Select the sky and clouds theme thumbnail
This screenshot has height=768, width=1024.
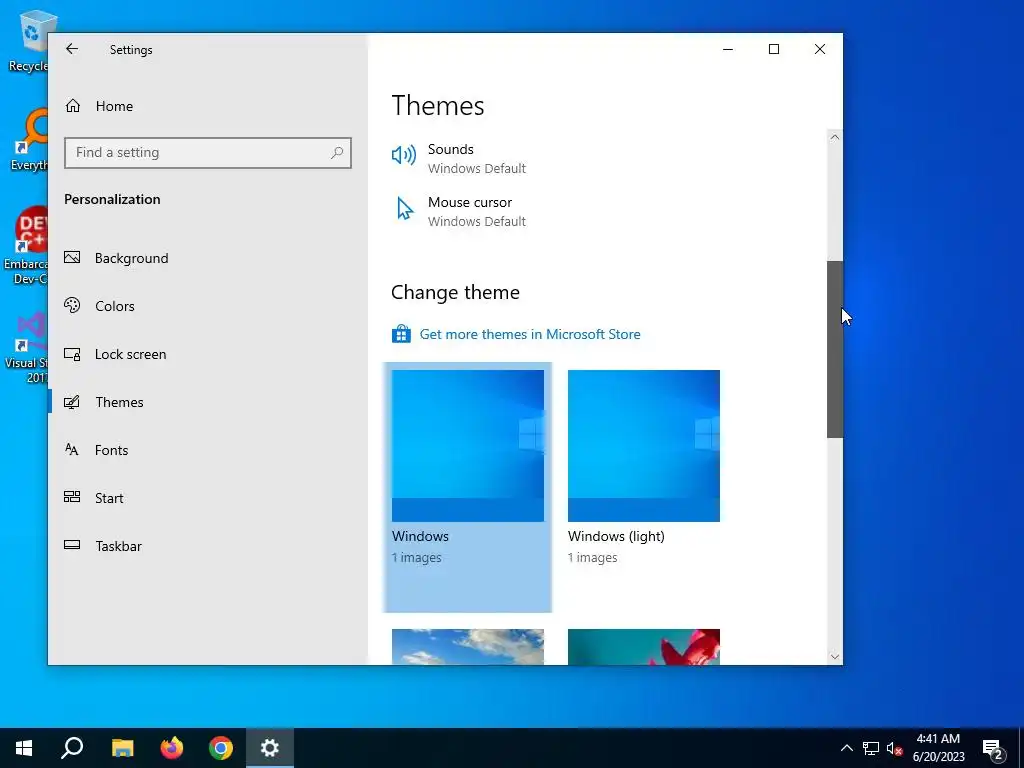tap(468, 647)
